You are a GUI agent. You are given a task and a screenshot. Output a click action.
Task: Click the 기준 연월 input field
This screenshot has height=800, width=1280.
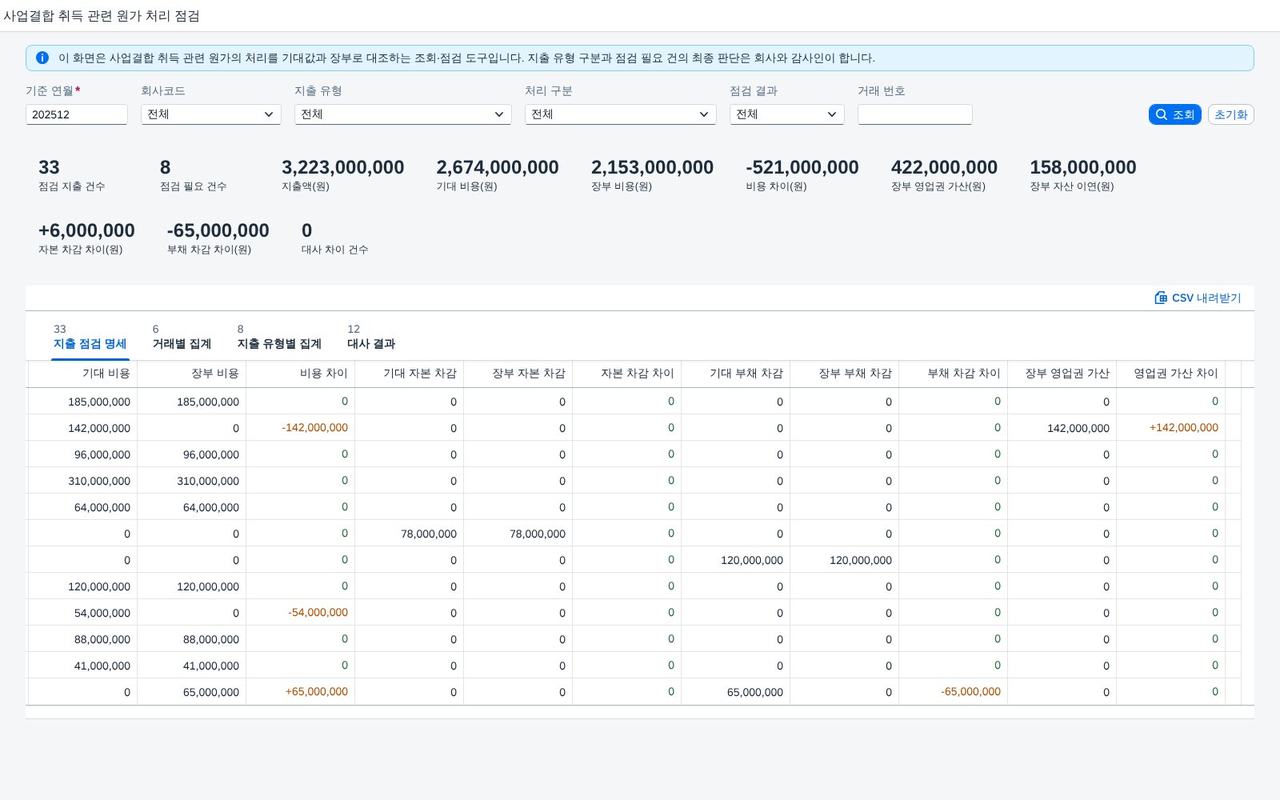pyautogui.click(x=77, y=114)
